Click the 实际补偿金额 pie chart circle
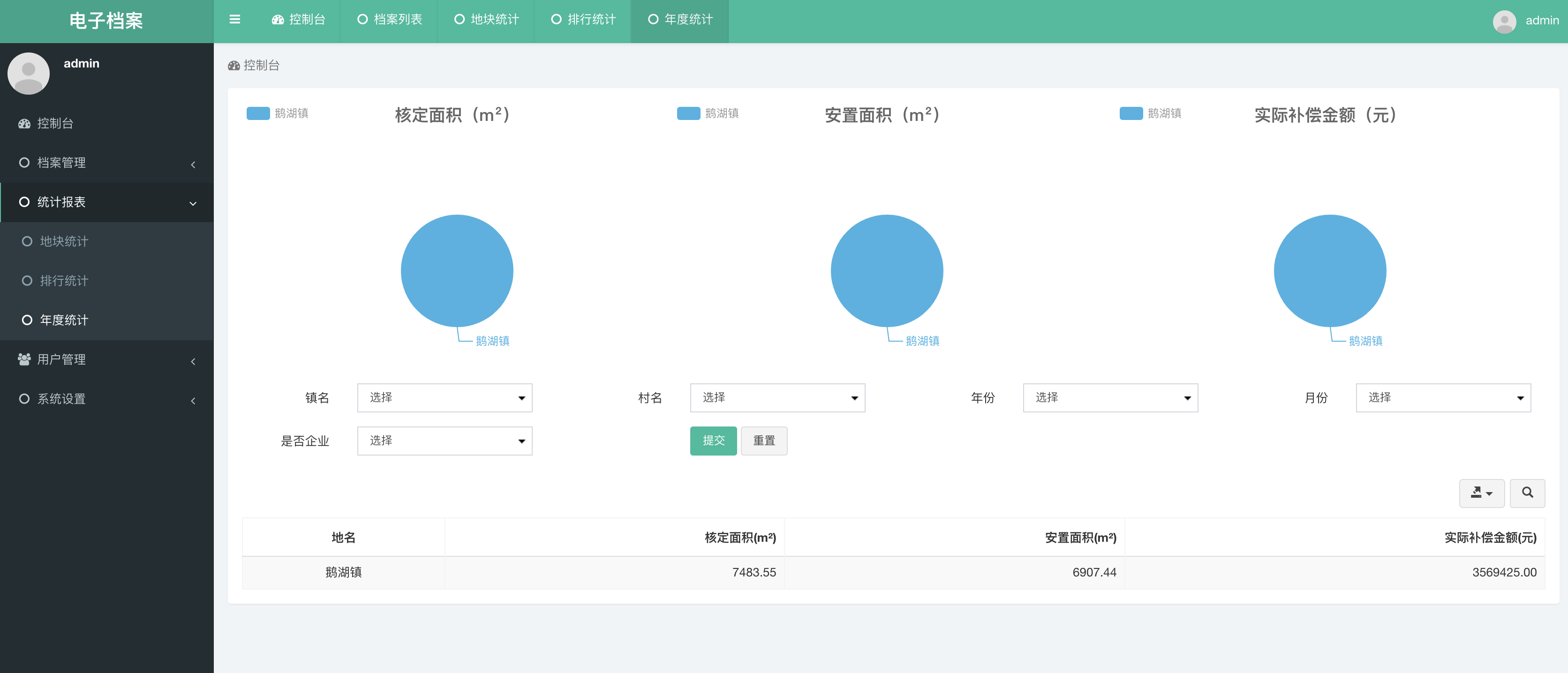Viewport: 1568px width, 673px height. point(1330,271)
